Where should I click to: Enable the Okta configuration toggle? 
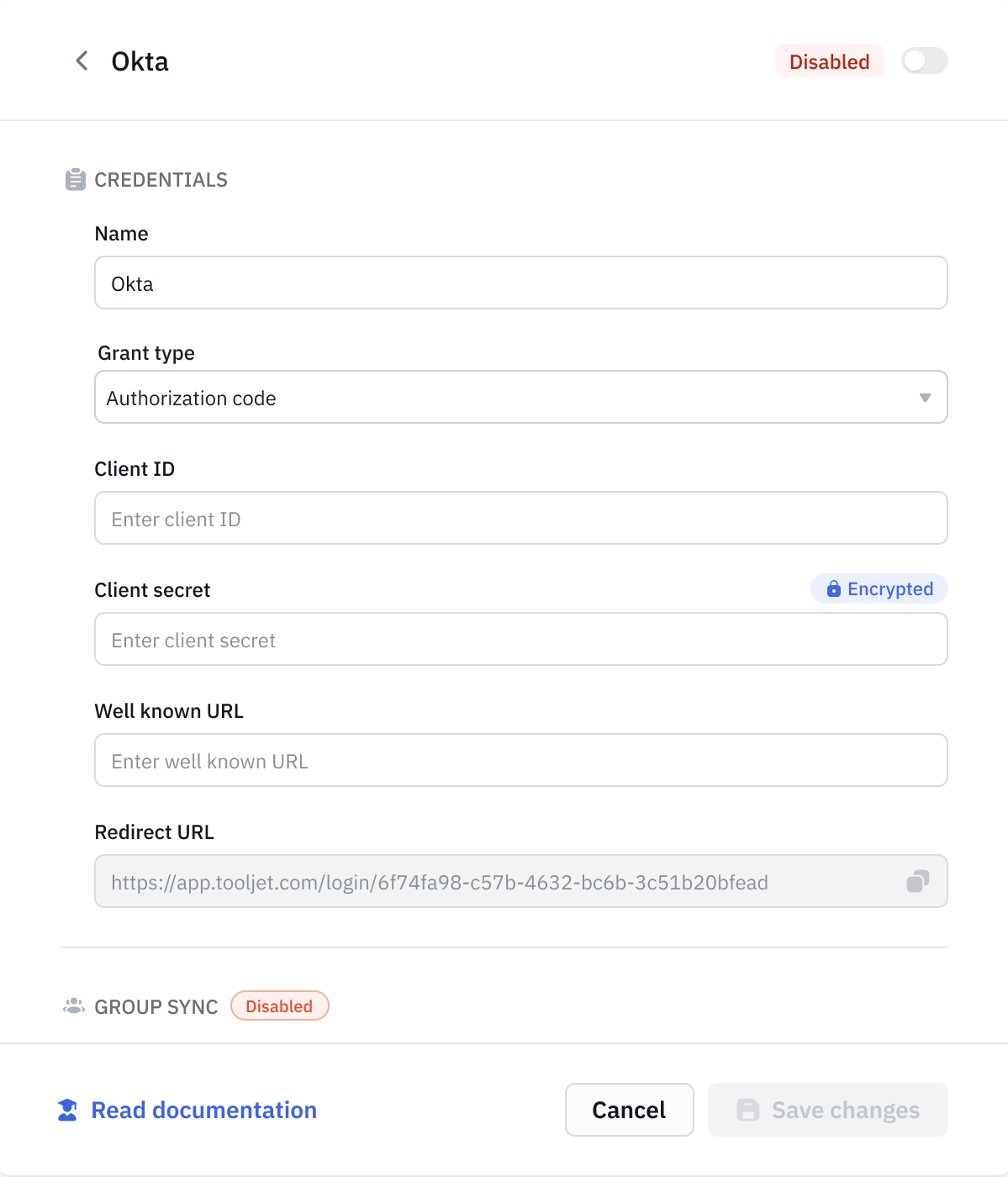[x=923, y=61]
